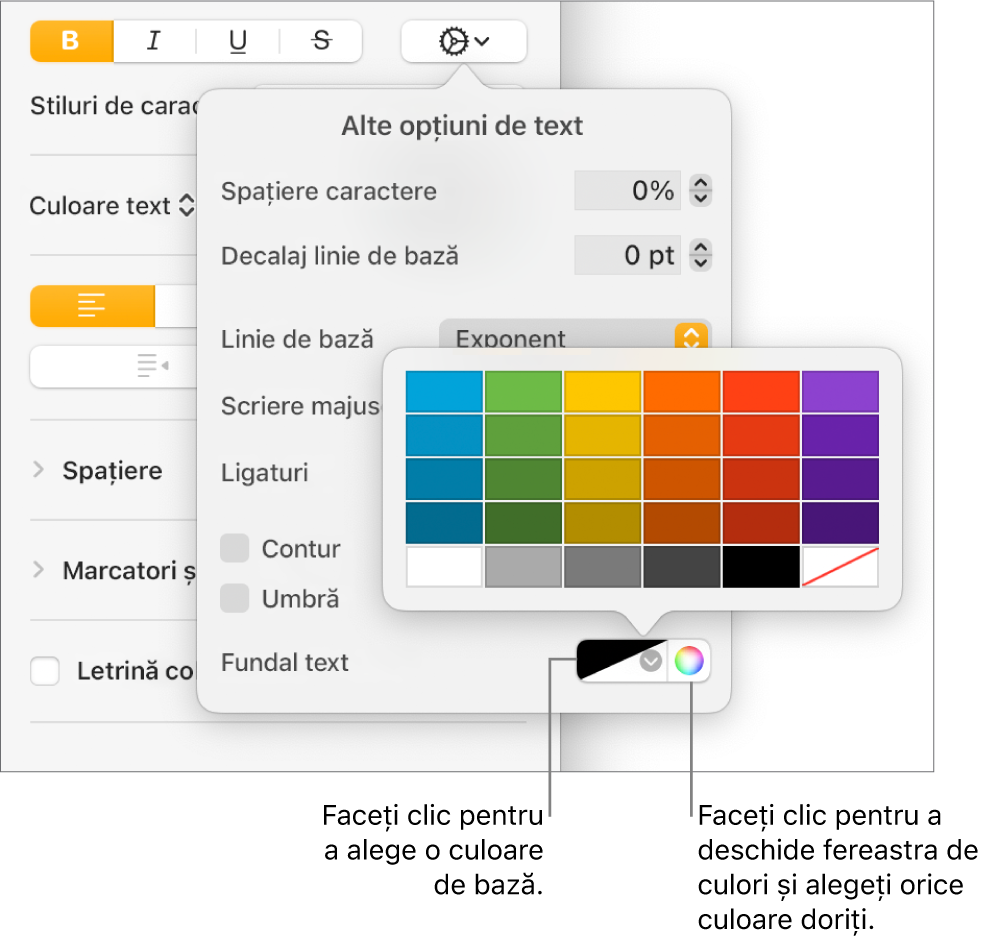Open the color wheel next to Fundal text
The width and height of the screenshot is (993, 945).
(688, 661)
